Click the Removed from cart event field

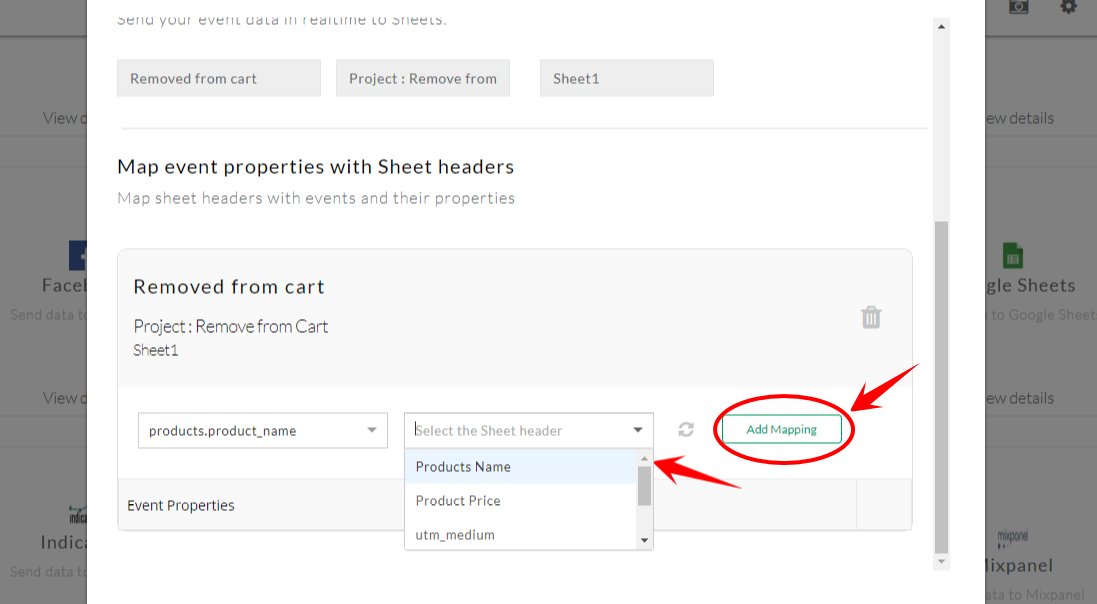pos(218,78)
